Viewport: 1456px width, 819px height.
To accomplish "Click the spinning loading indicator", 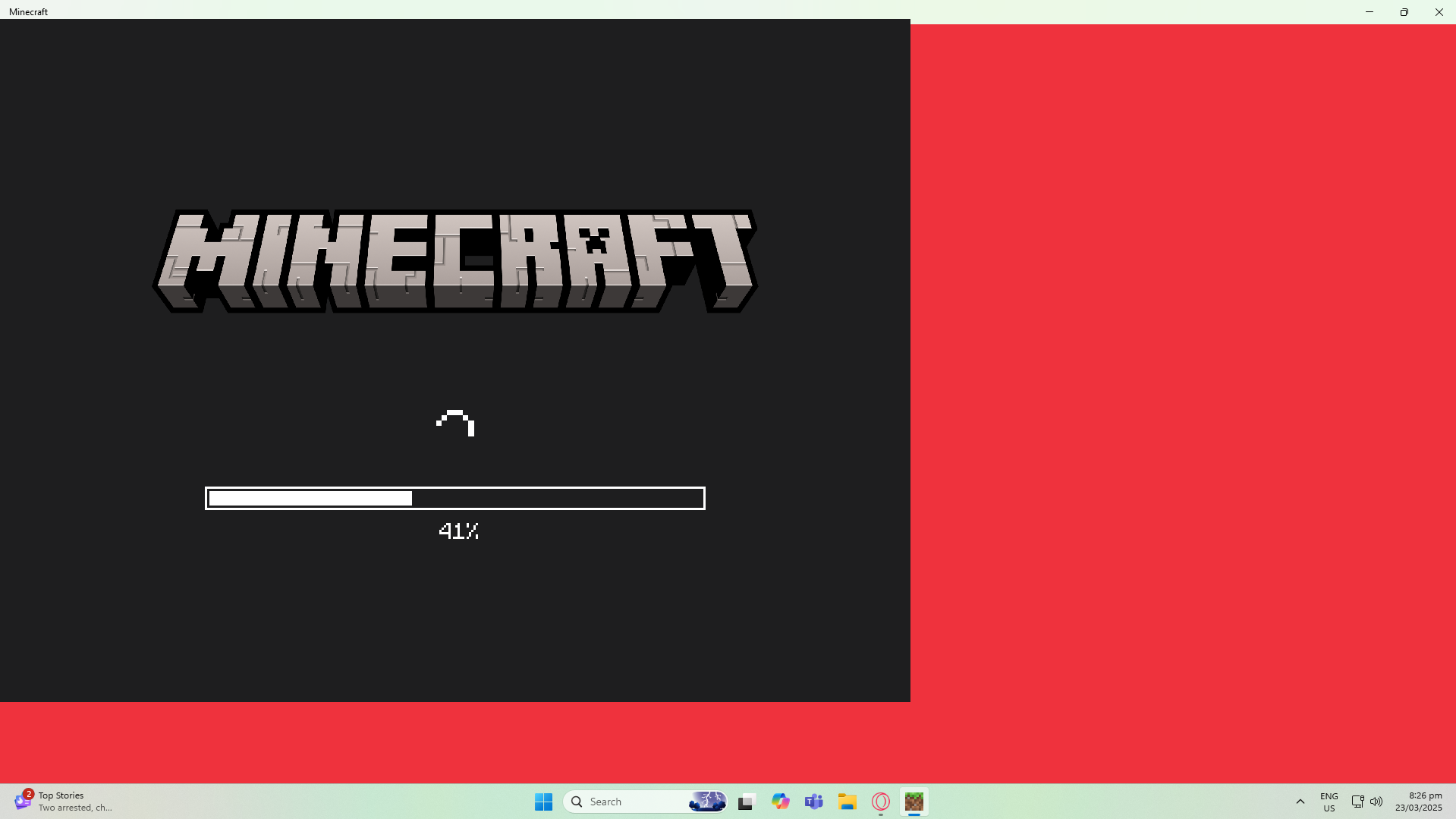I will [455, 423].
